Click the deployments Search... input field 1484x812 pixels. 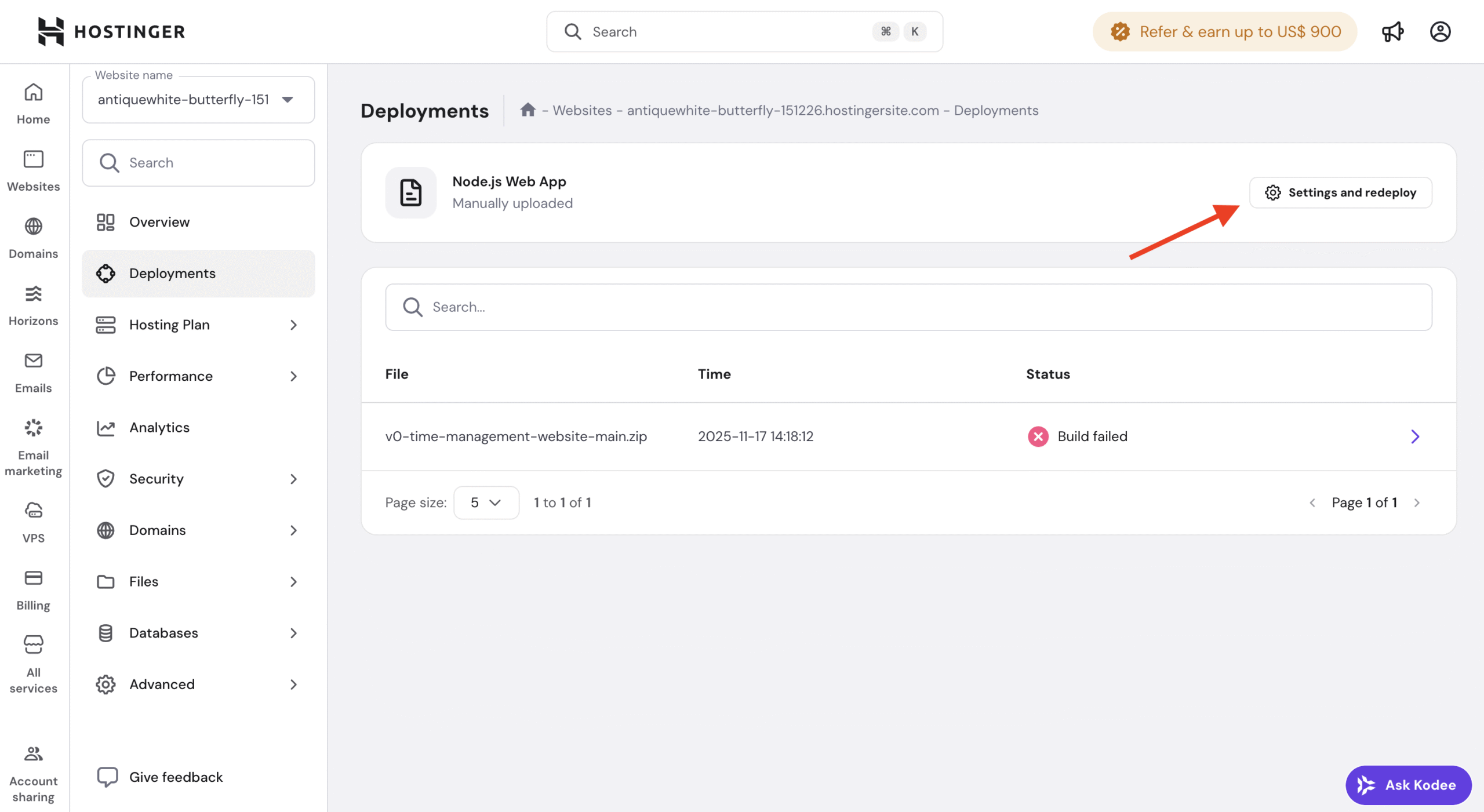click(x=908, y=307)
